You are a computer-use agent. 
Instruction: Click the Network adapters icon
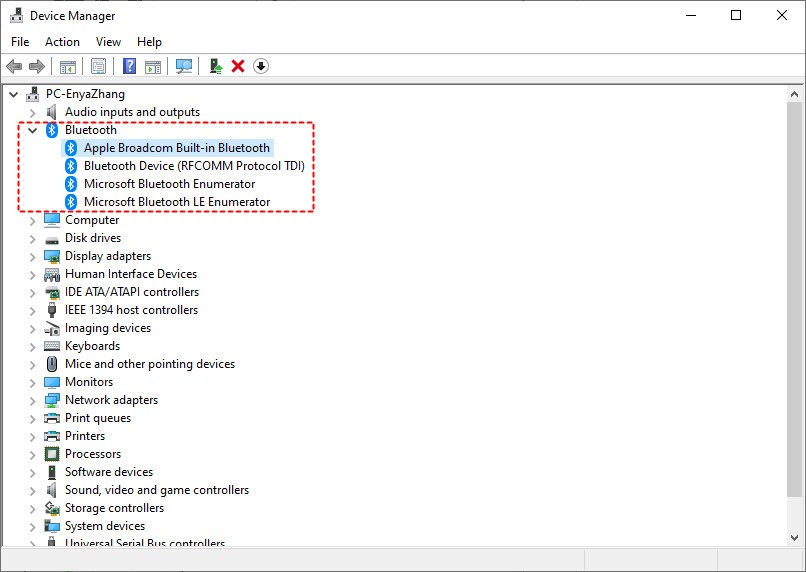(52, 400)
